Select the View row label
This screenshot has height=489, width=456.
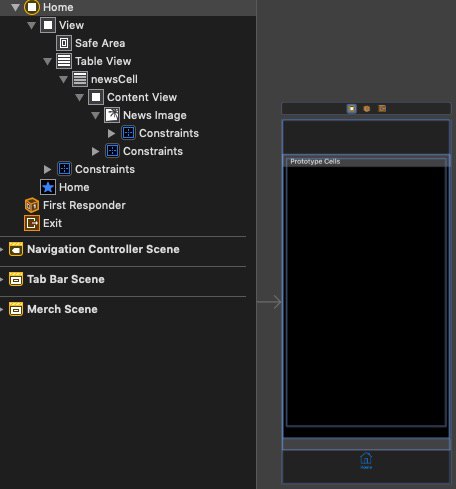[71, 25]
